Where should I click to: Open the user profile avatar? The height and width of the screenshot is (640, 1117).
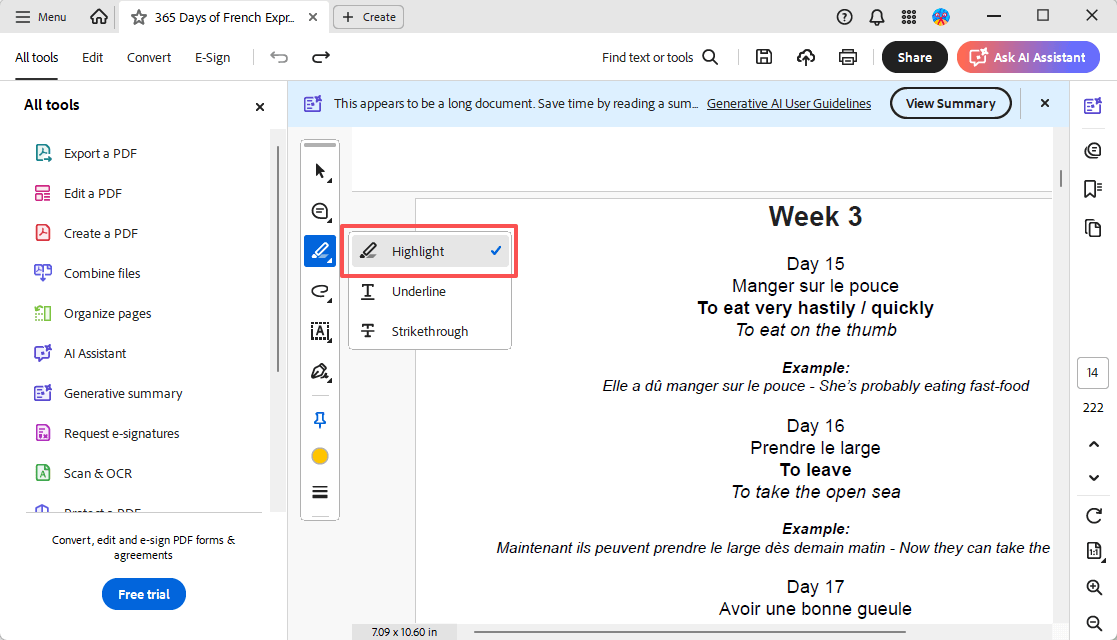pyautogui.click(x=941, y=17)
